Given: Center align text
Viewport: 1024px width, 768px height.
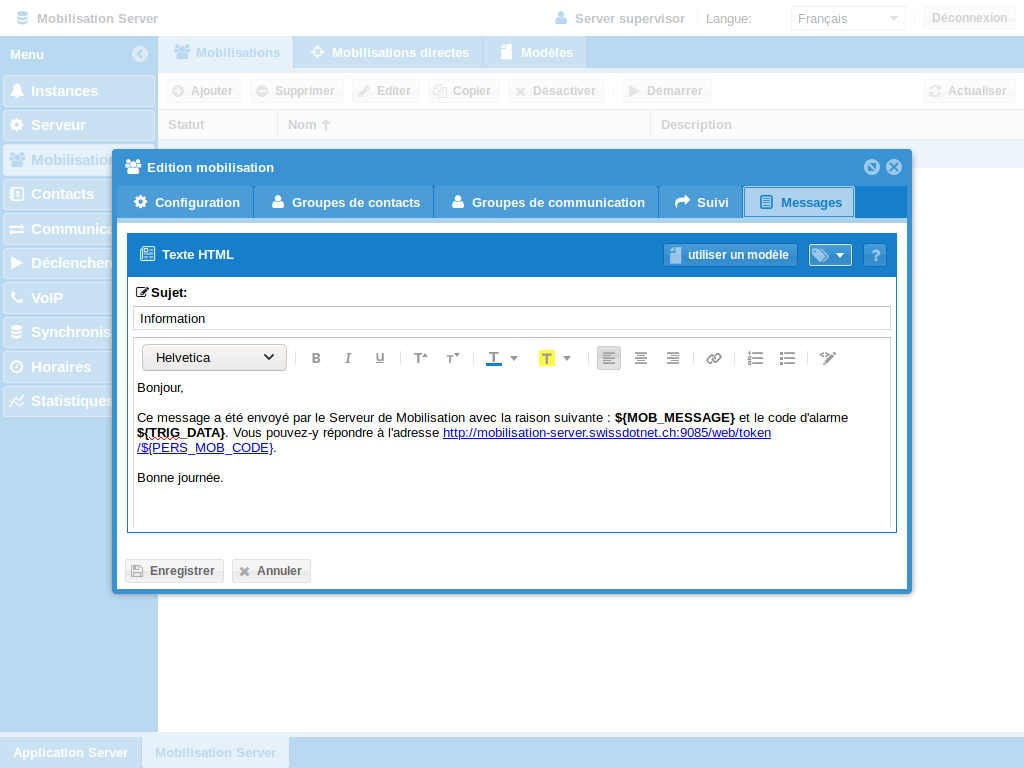Looking at the screenshot, I should click(x=641, y=358).
